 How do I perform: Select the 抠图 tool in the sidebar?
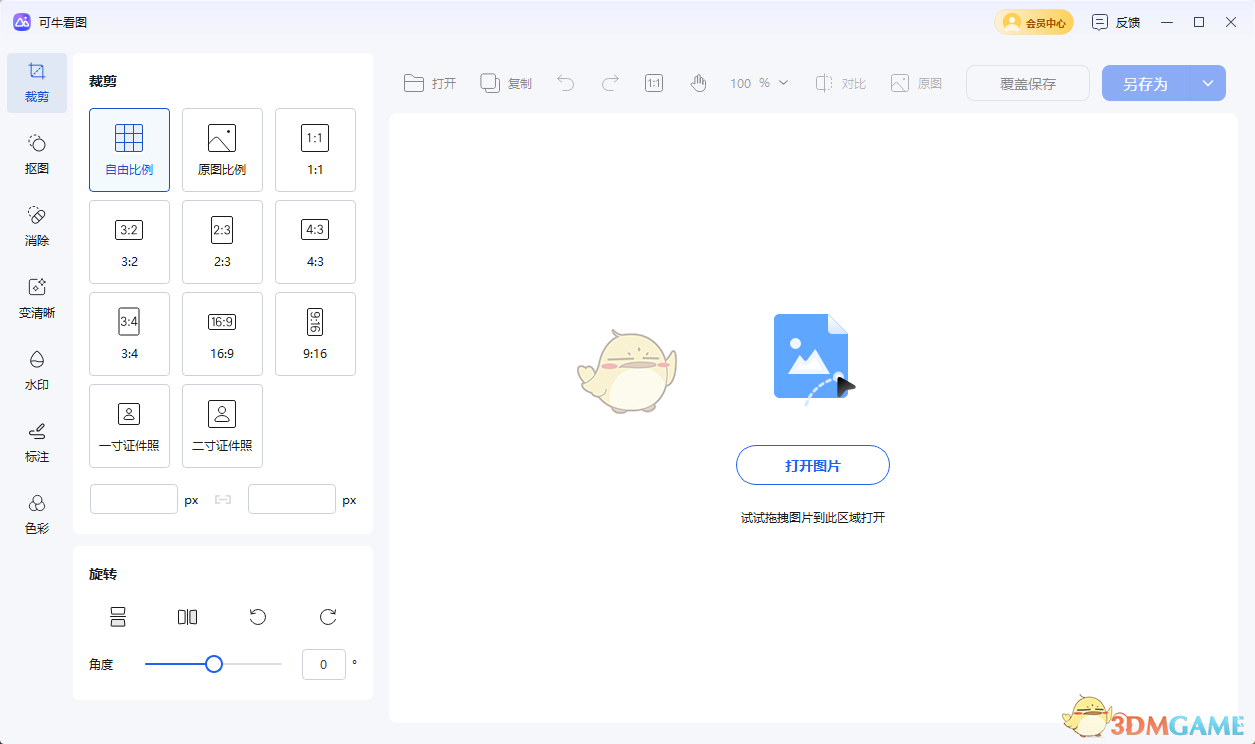pos(37,154)
